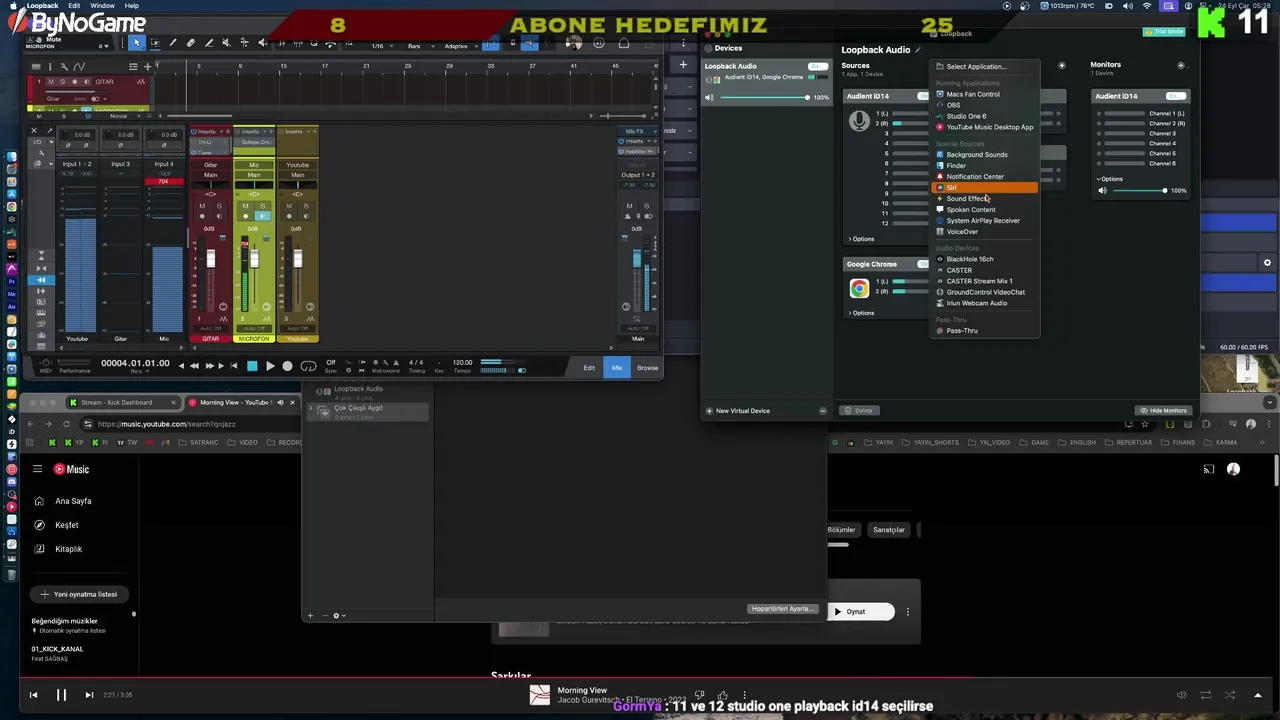
Task: Mute the Gitar mixer channel
Action: click(x=202, y=205)
